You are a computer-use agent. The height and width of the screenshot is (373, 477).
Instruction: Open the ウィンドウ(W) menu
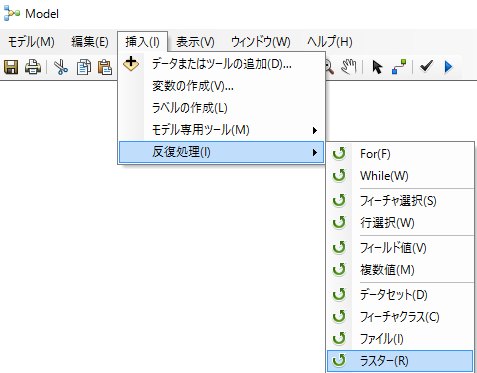click(x=261, y=42)
